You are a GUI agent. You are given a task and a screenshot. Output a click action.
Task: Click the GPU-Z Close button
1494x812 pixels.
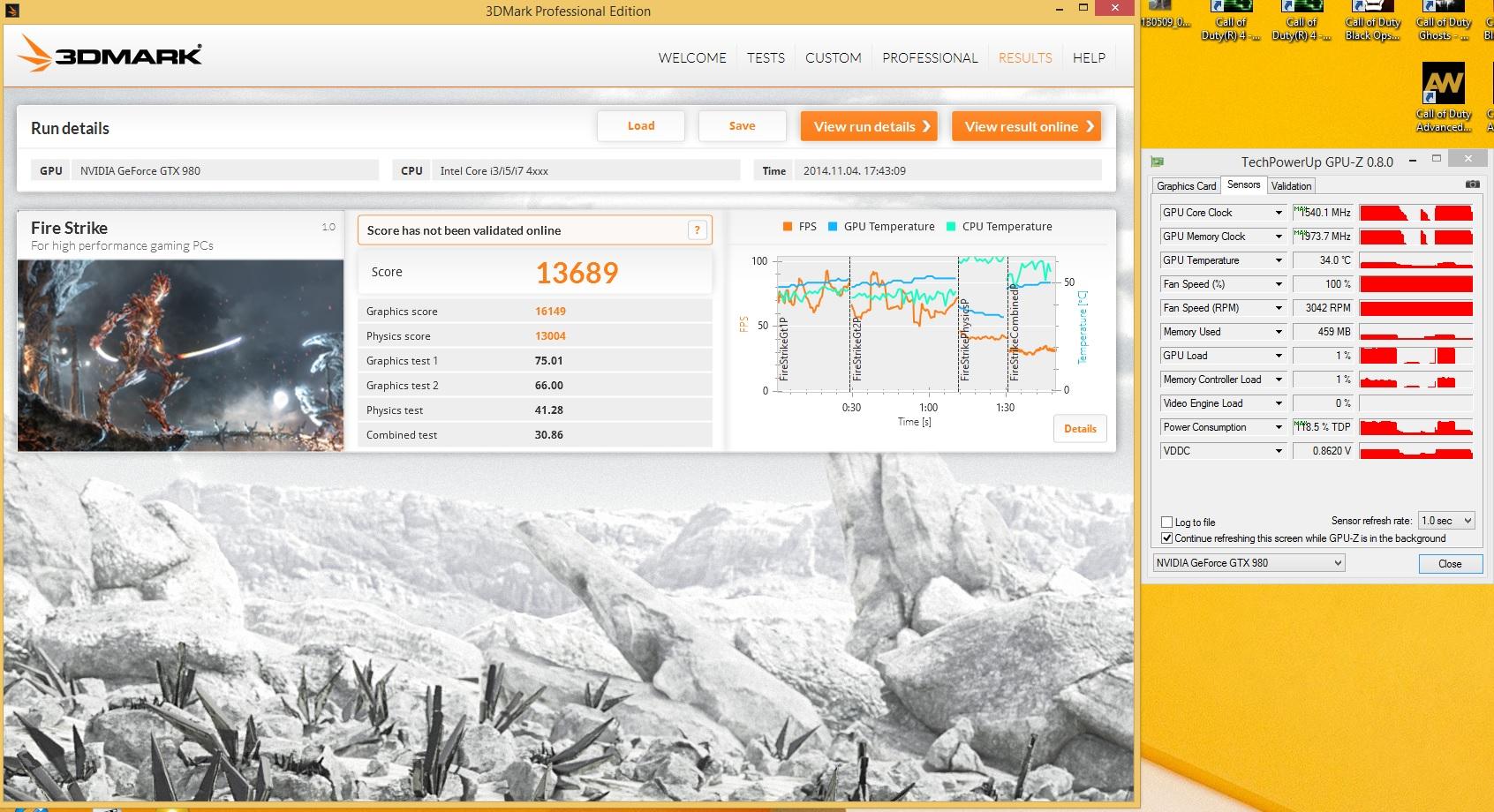[1450, 564]
